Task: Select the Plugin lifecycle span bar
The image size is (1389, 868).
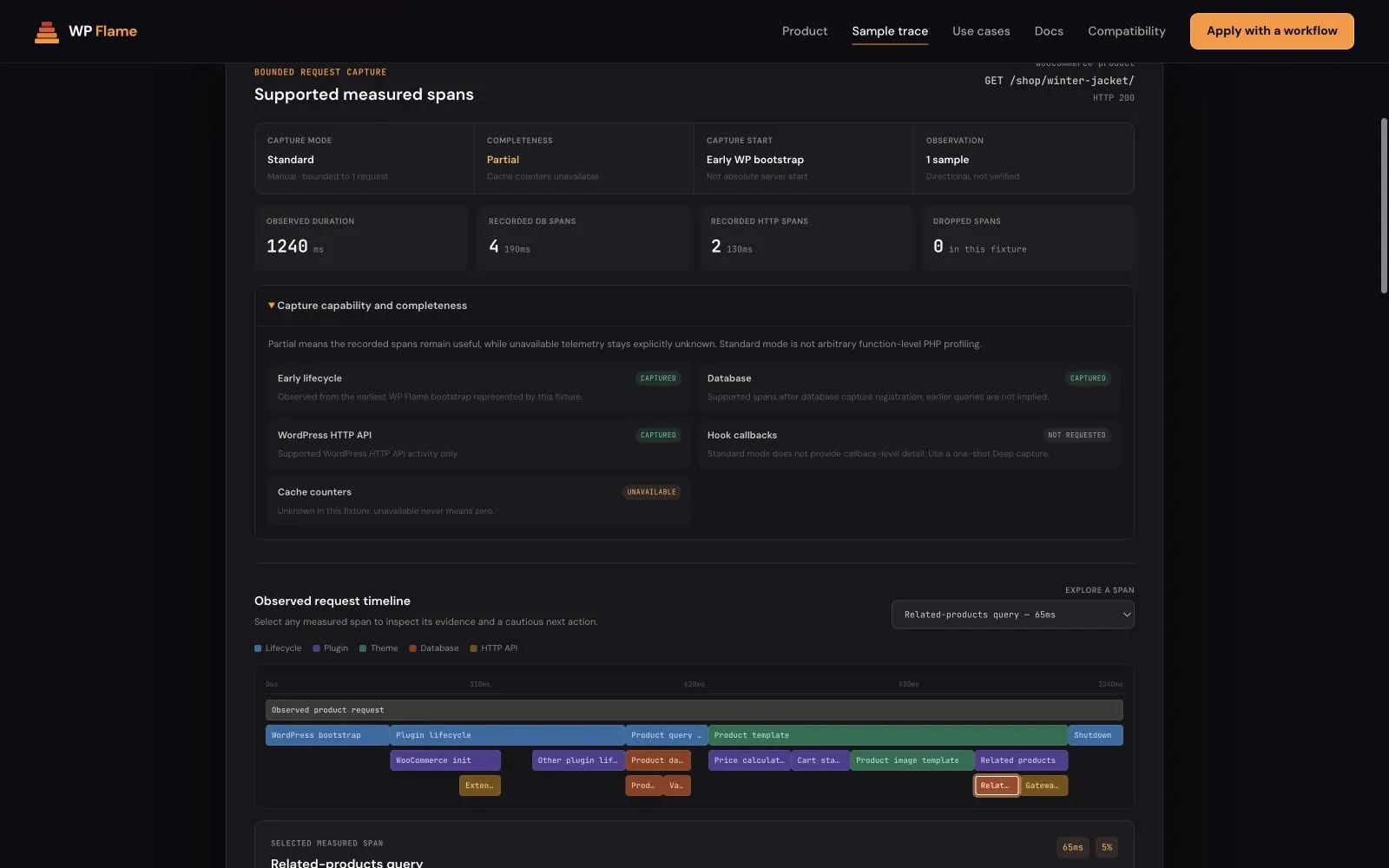Action: point(507,735)
